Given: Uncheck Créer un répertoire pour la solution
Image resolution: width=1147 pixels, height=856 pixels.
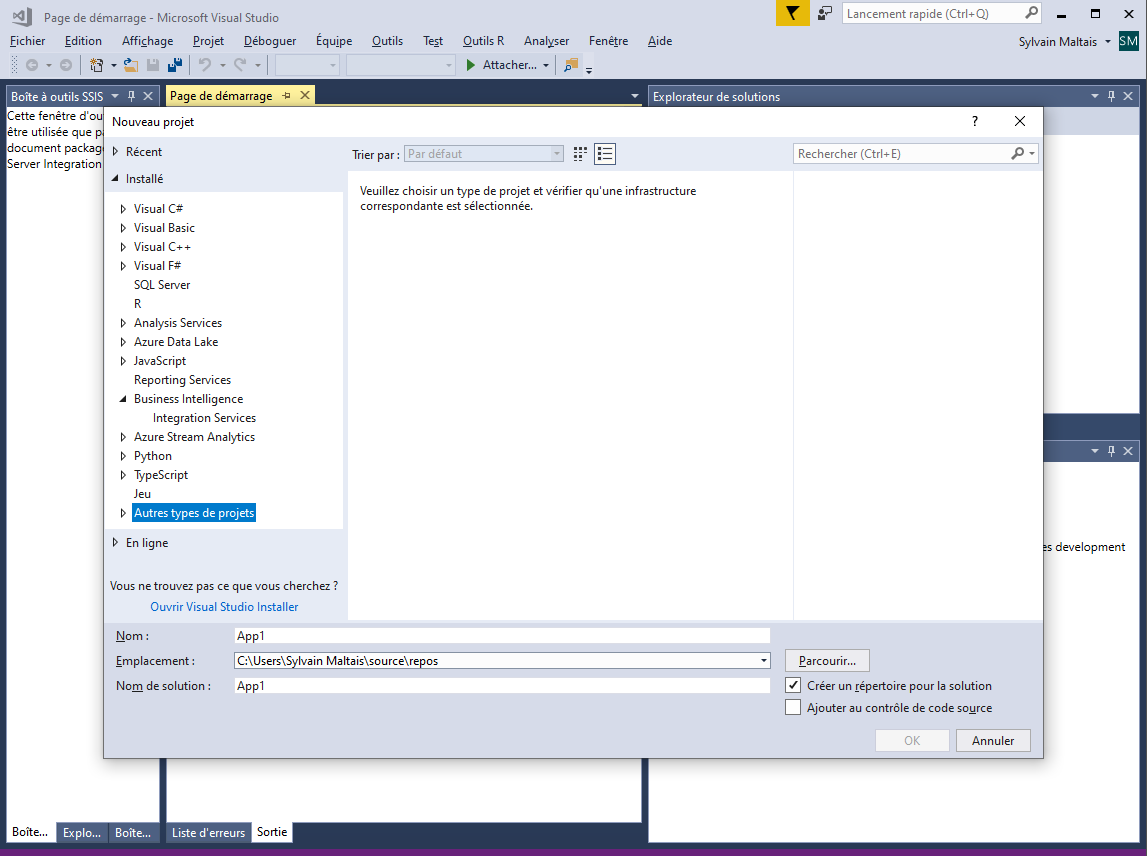Looking at the screenshot, I should click(793, 686).
